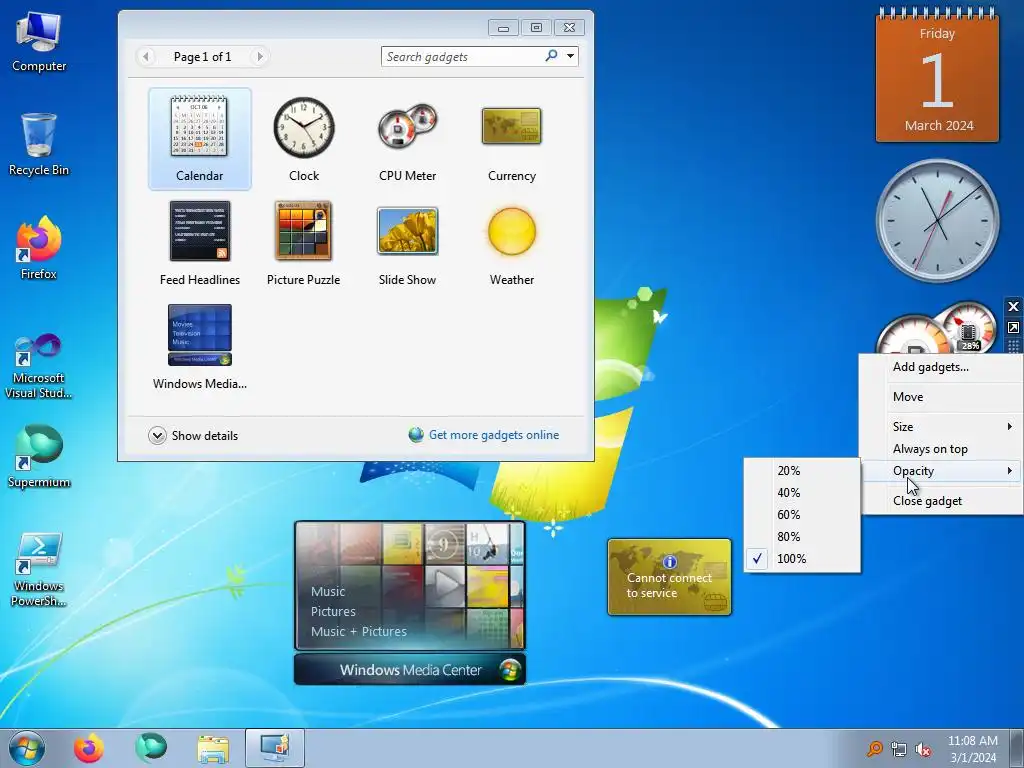Viewport: 1024px width, 768px height.
Task: Click the tray magnifier notification icon
Action: (x=874, y=749)
